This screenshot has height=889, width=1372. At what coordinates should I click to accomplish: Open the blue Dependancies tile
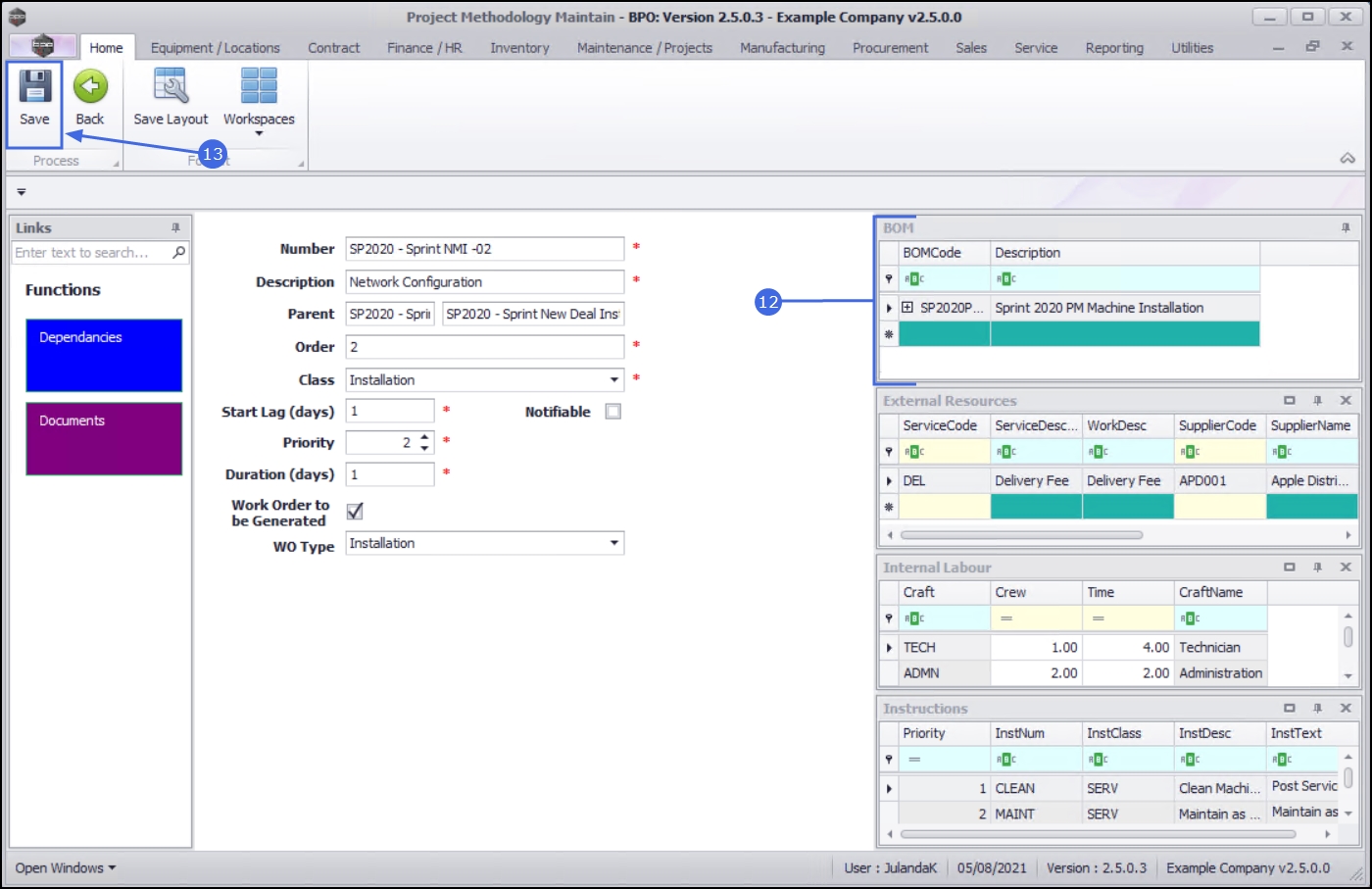pos(104,355)
